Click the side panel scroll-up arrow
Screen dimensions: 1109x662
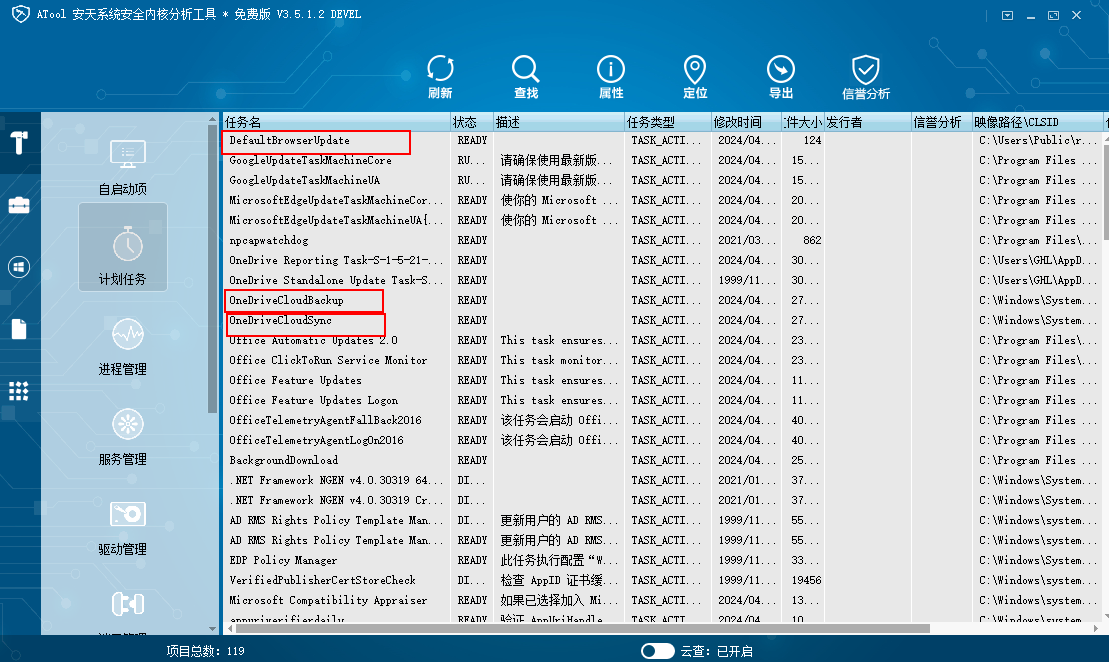point(212,119)
